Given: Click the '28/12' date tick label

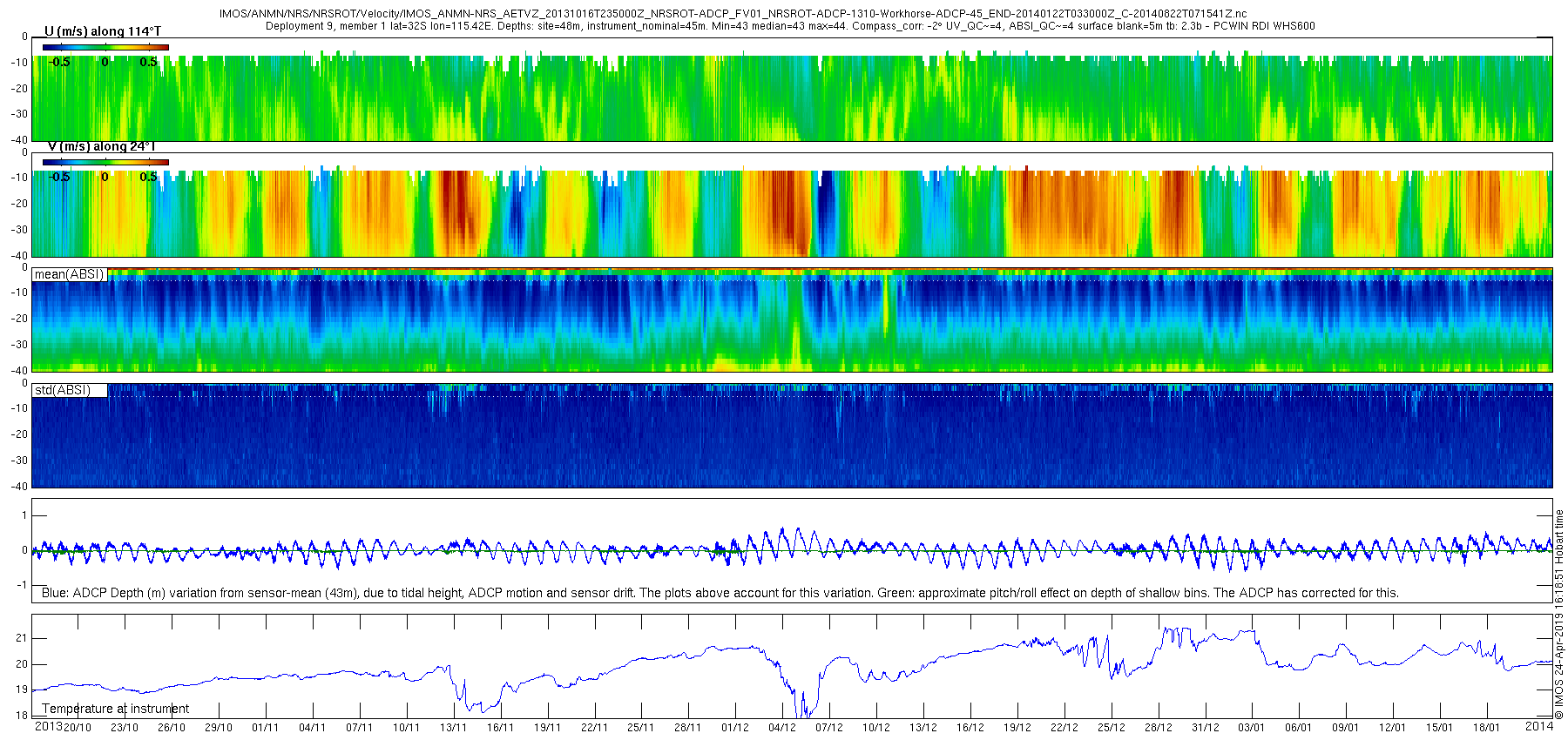Looking at the screenshot, I should [1159, 728].
